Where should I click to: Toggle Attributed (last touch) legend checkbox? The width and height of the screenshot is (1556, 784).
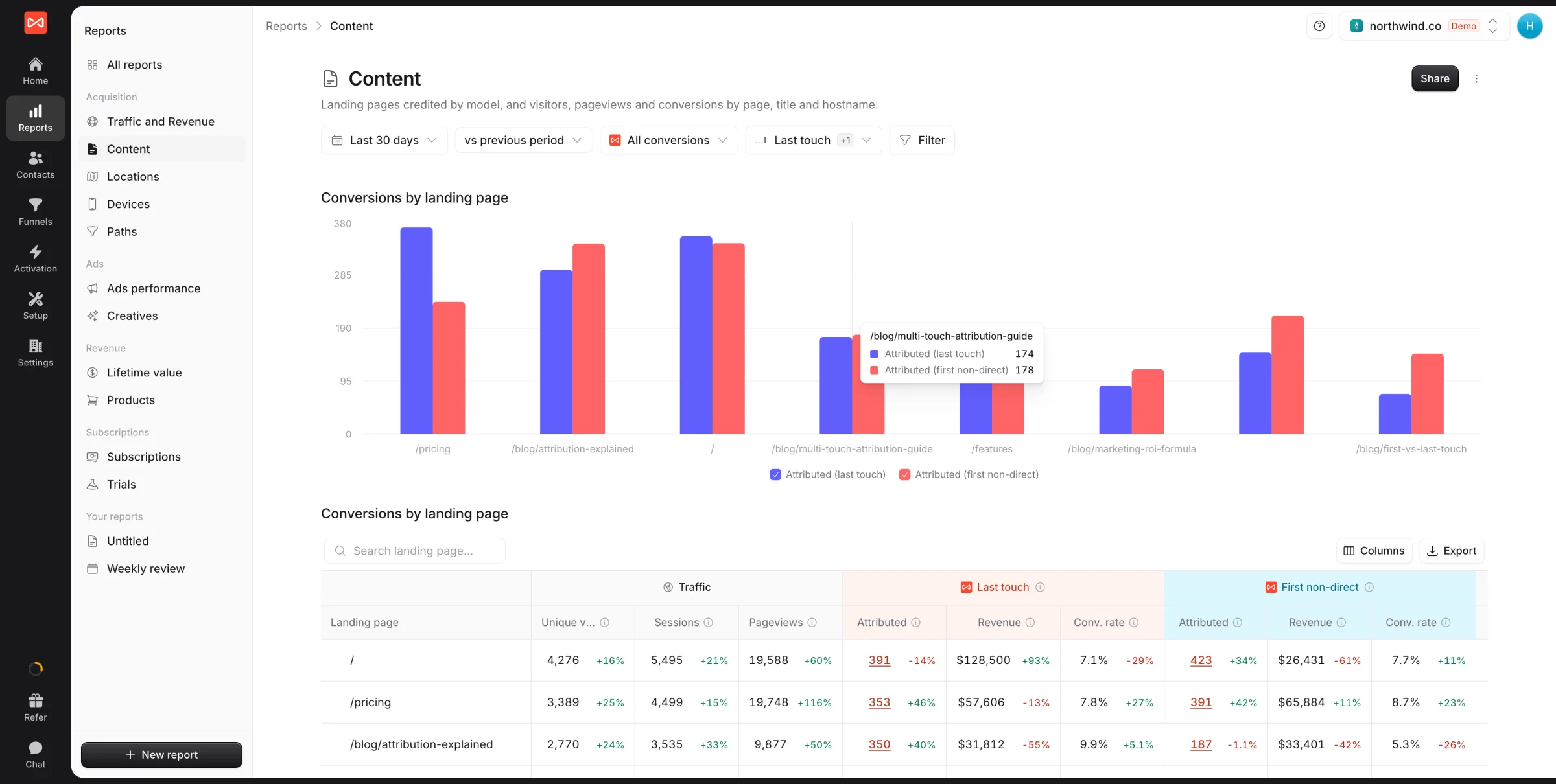[x=775, y=474]
